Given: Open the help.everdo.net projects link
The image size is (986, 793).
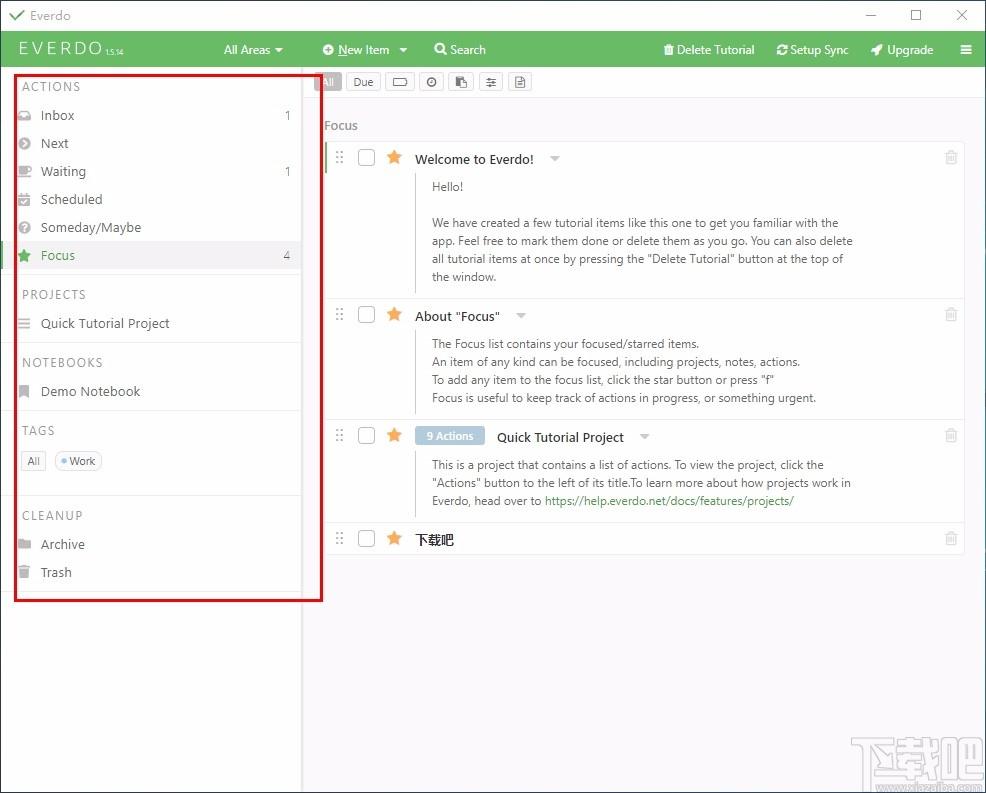Looking at the screenshot, I should tap(669, 501).
